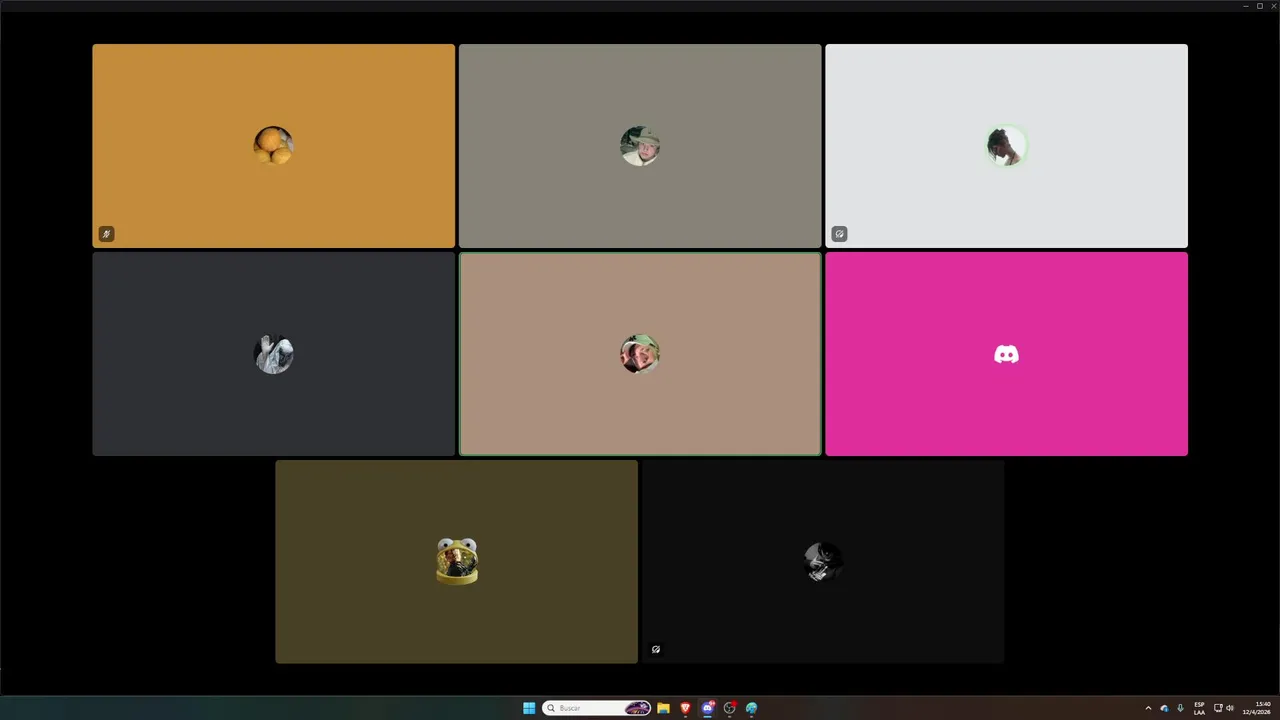Open the round dark app with red badge on taskbar
1280x720 pixels.
(730, 708)
